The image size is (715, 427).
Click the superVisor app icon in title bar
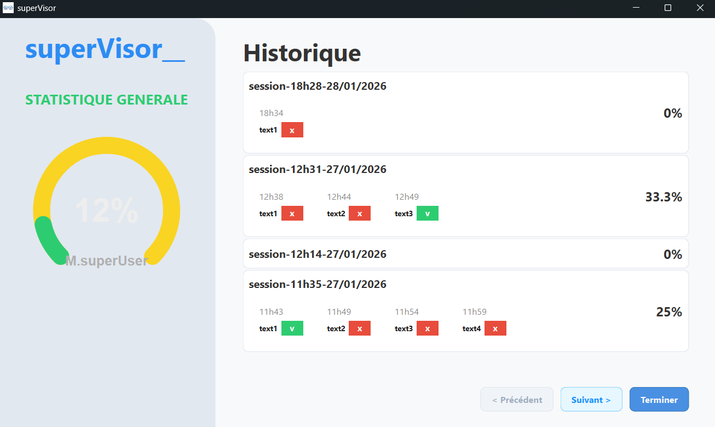[x=8, y=8]
